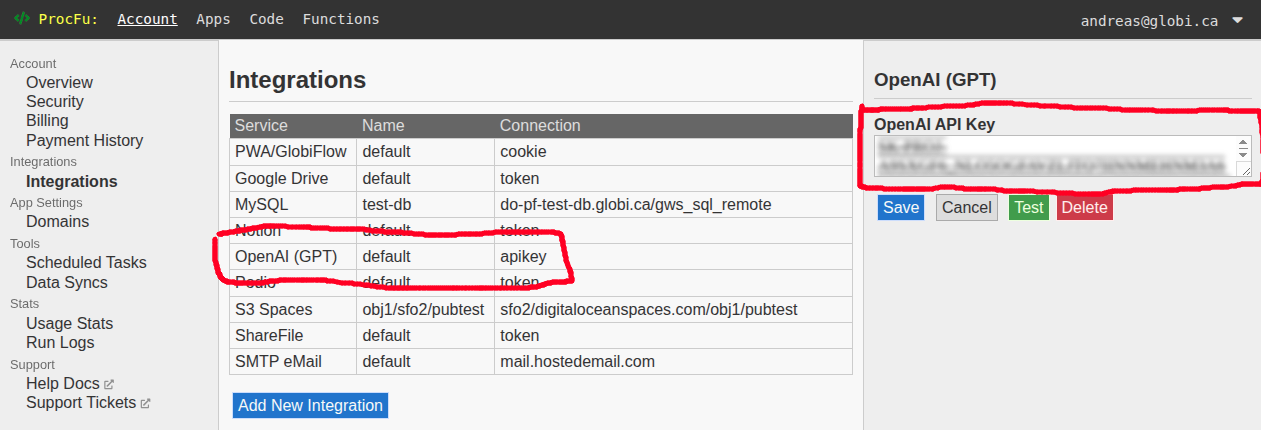Open the Functions menu
The image size is (1261, 430).
coord(341,19)
